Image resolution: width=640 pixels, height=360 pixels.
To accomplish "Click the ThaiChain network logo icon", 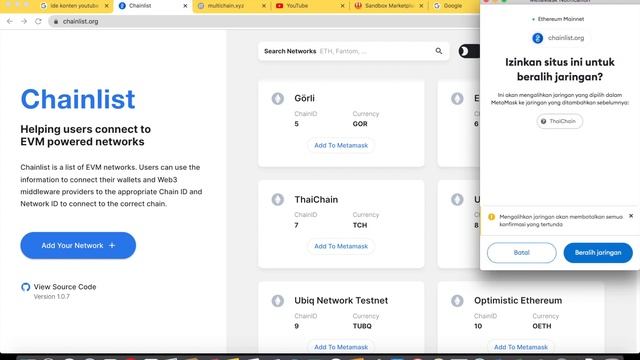I will [278, 200].
